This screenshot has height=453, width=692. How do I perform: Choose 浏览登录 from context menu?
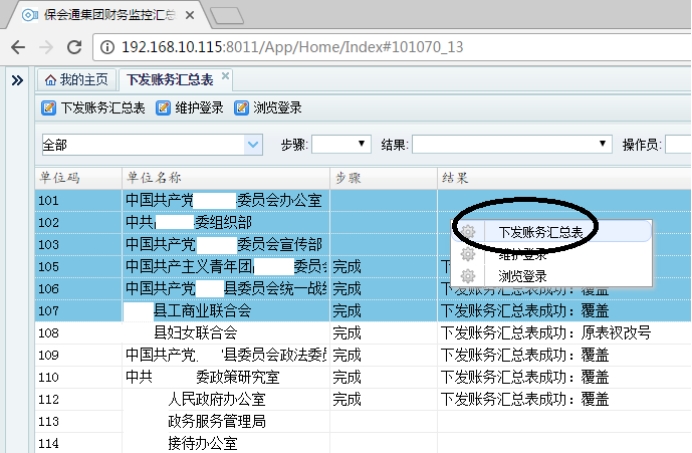[552, 276]
